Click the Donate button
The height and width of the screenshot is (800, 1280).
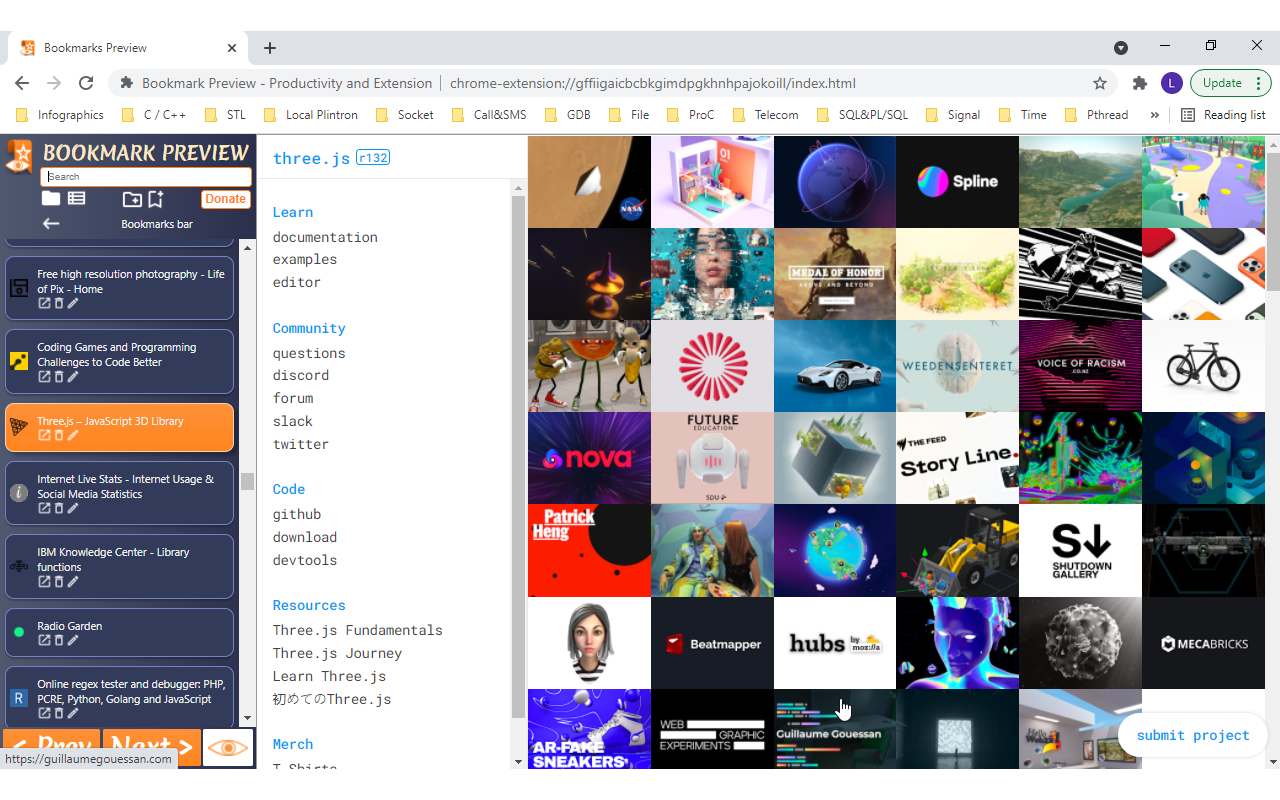coord(225,198)
